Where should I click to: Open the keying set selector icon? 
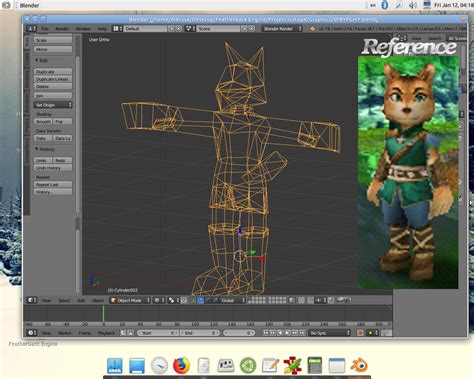[373, 333]
